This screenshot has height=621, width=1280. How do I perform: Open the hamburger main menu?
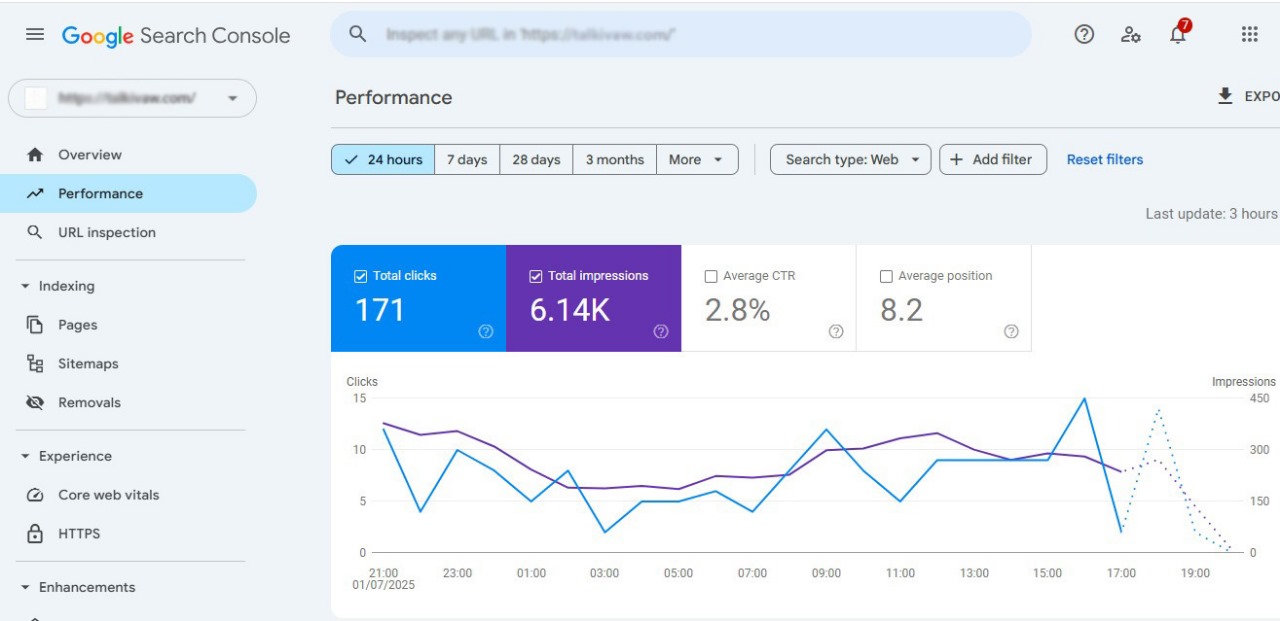click(35, 35)
